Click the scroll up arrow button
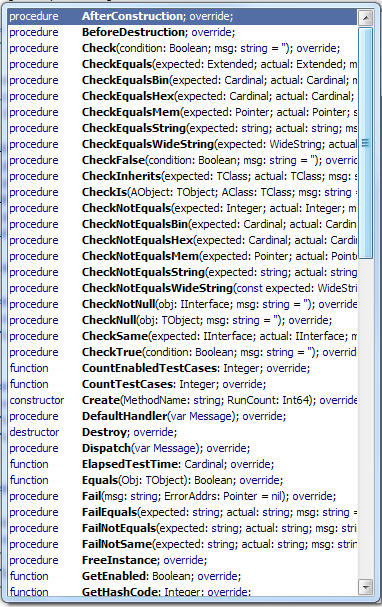Screen dimensions: 382x607 365,17
